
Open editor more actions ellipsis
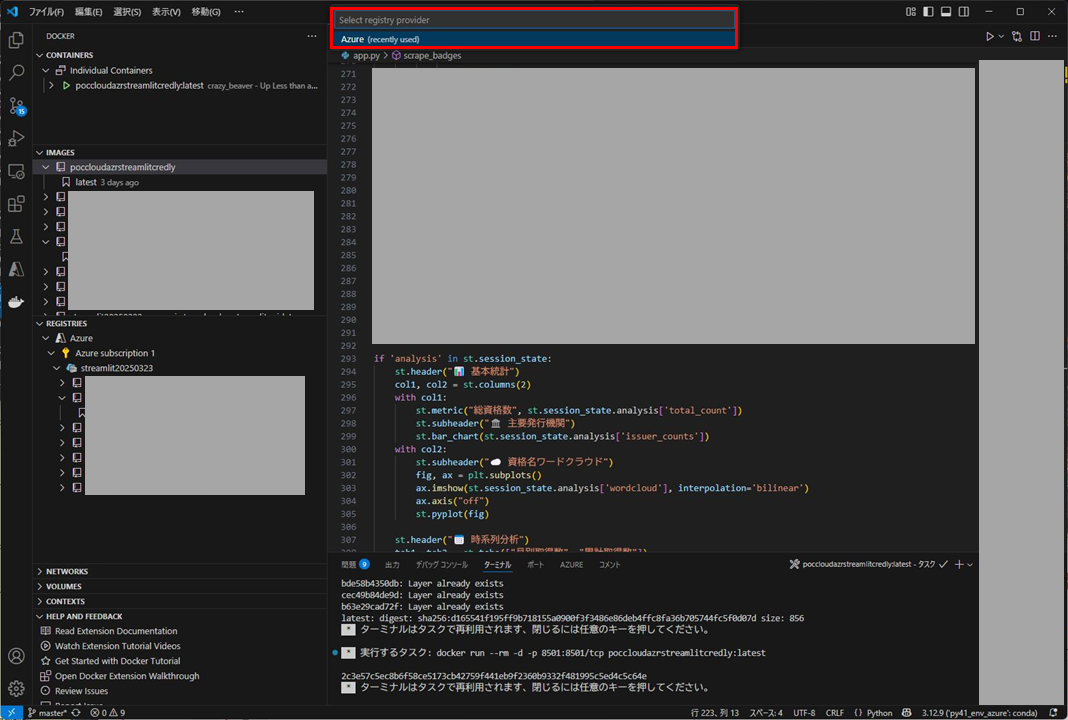click(x=1053, y=36)
